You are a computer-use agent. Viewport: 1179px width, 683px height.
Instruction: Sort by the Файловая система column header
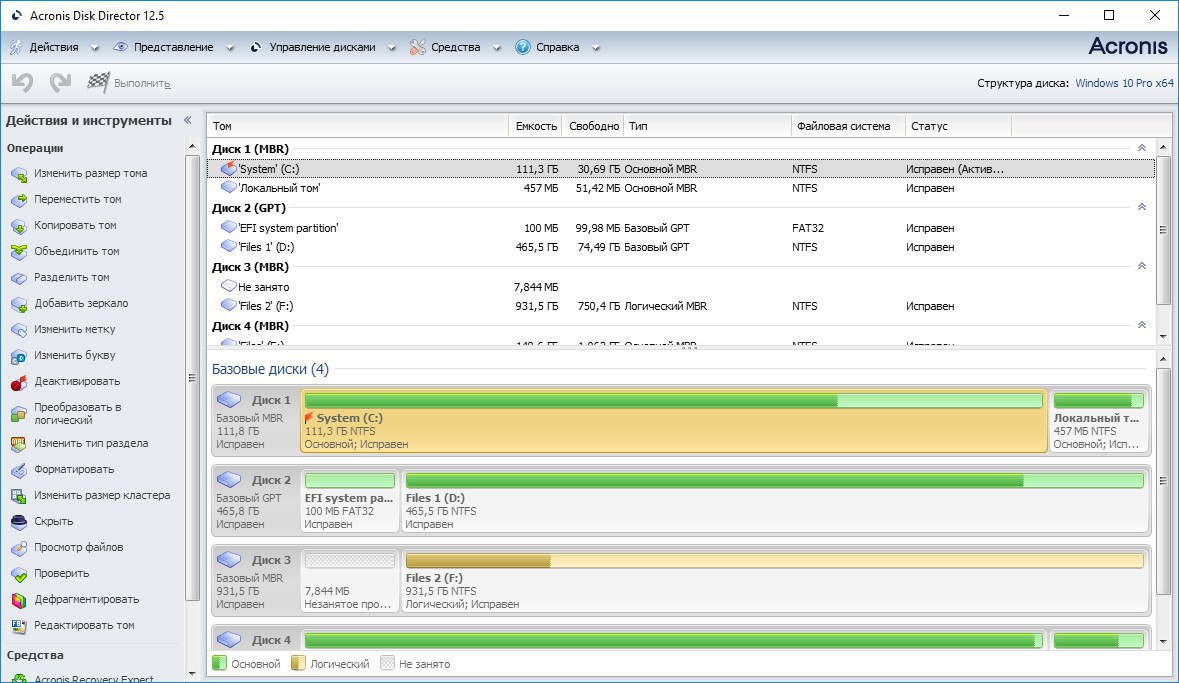coord(848,126)
